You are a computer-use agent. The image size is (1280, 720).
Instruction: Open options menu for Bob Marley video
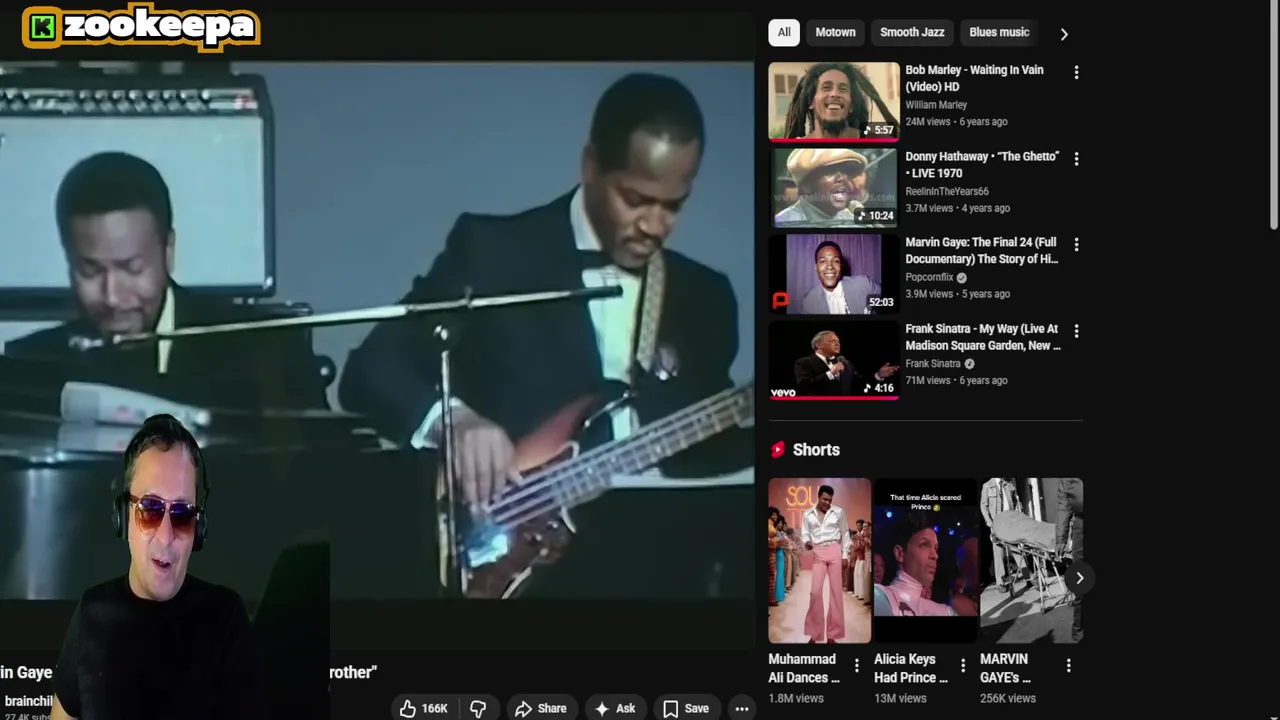click(x=1076, y=72)
